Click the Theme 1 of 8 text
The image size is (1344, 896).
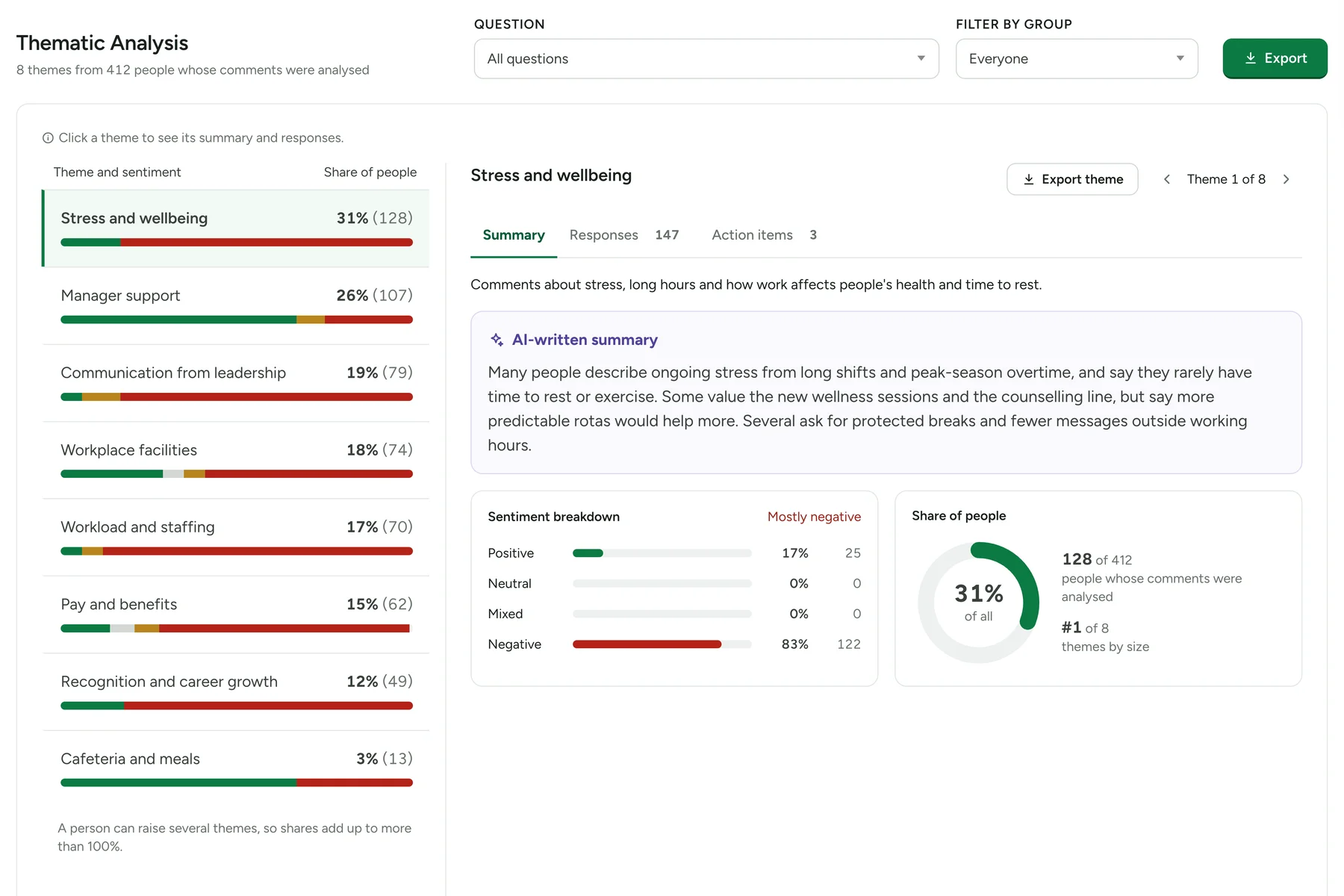tap(1226, 179)
